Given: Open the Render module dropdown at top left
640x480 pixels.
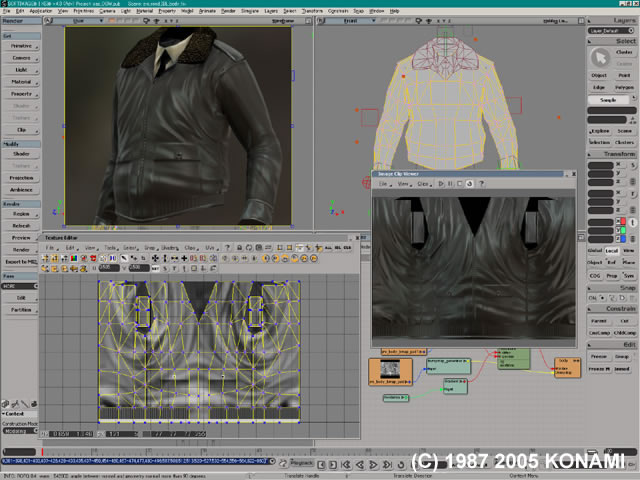Looking at the screenshot, I should [21, 21].
